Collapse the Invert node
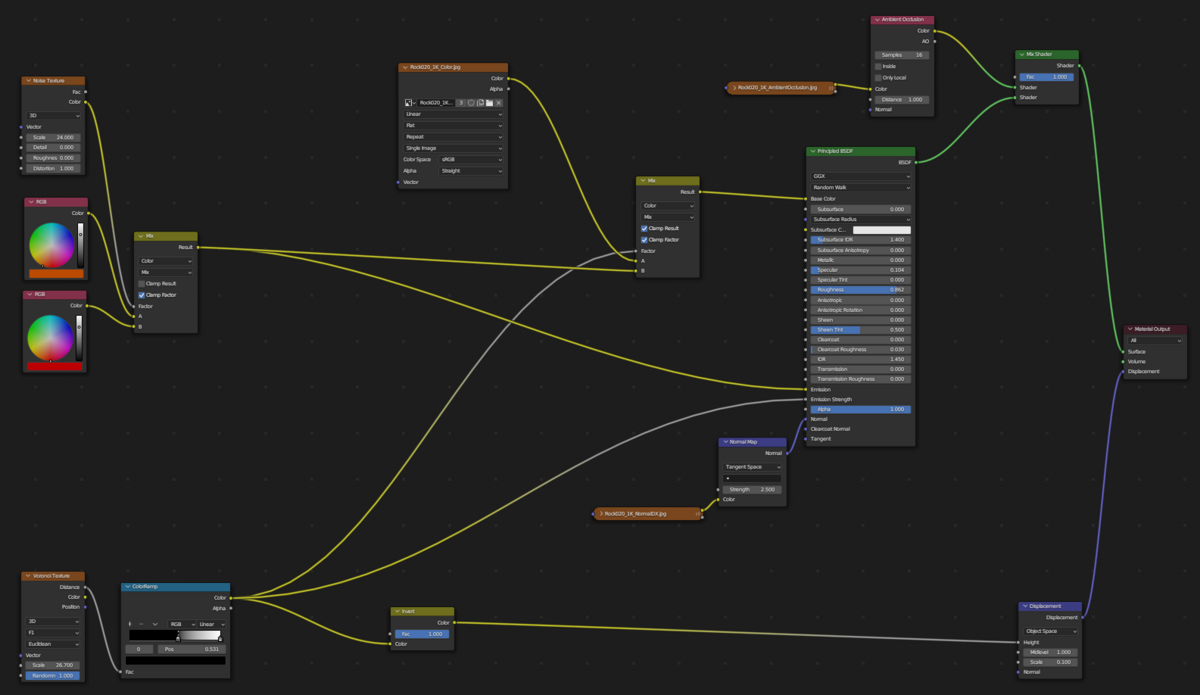Image resolution: width=1200 pixels, height=695 pixels. [397, 612]
